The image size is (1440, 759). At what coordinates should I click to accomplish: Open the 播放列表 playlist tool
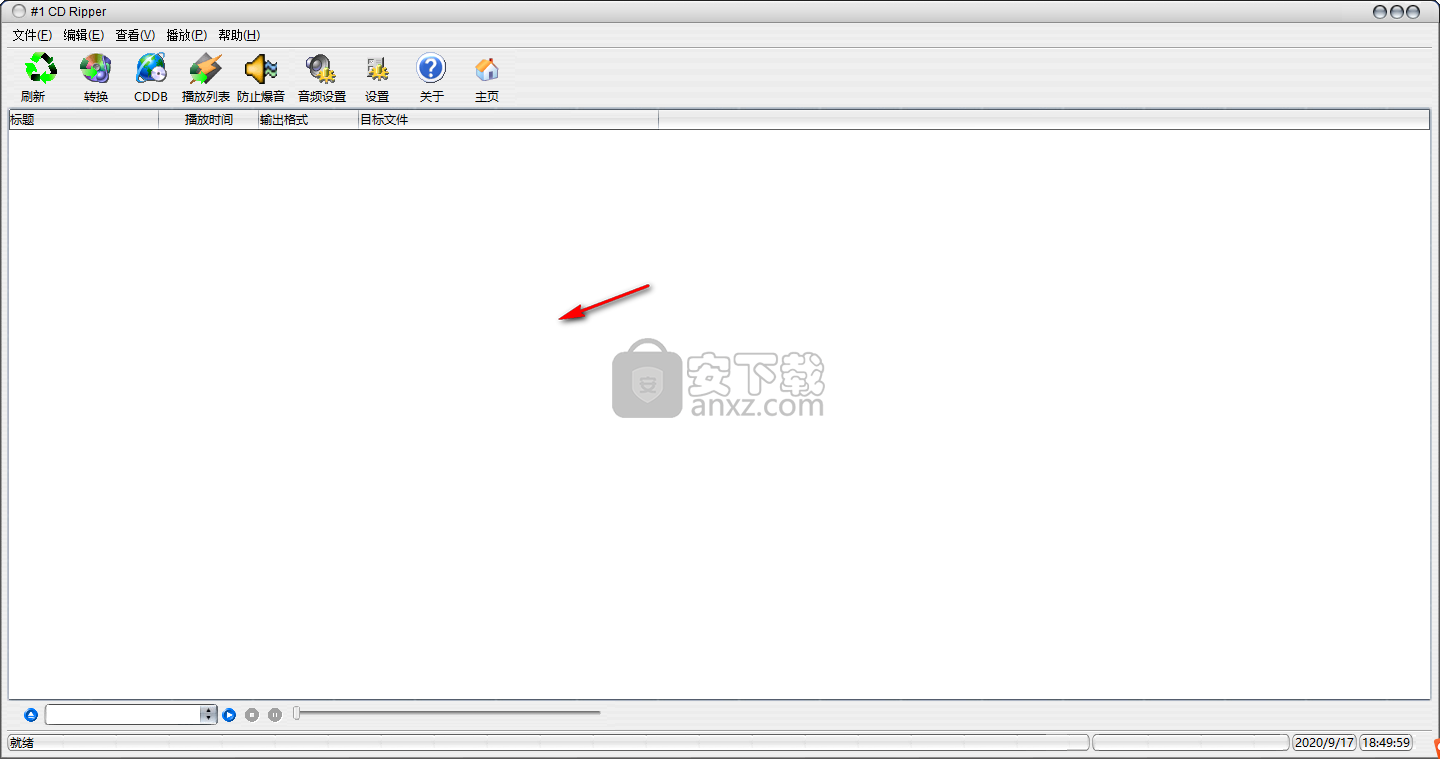point(206,78)
